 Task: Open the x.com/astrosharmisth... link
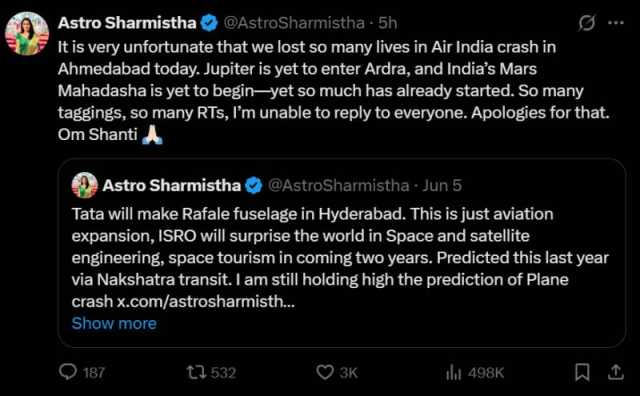[206, 302]
